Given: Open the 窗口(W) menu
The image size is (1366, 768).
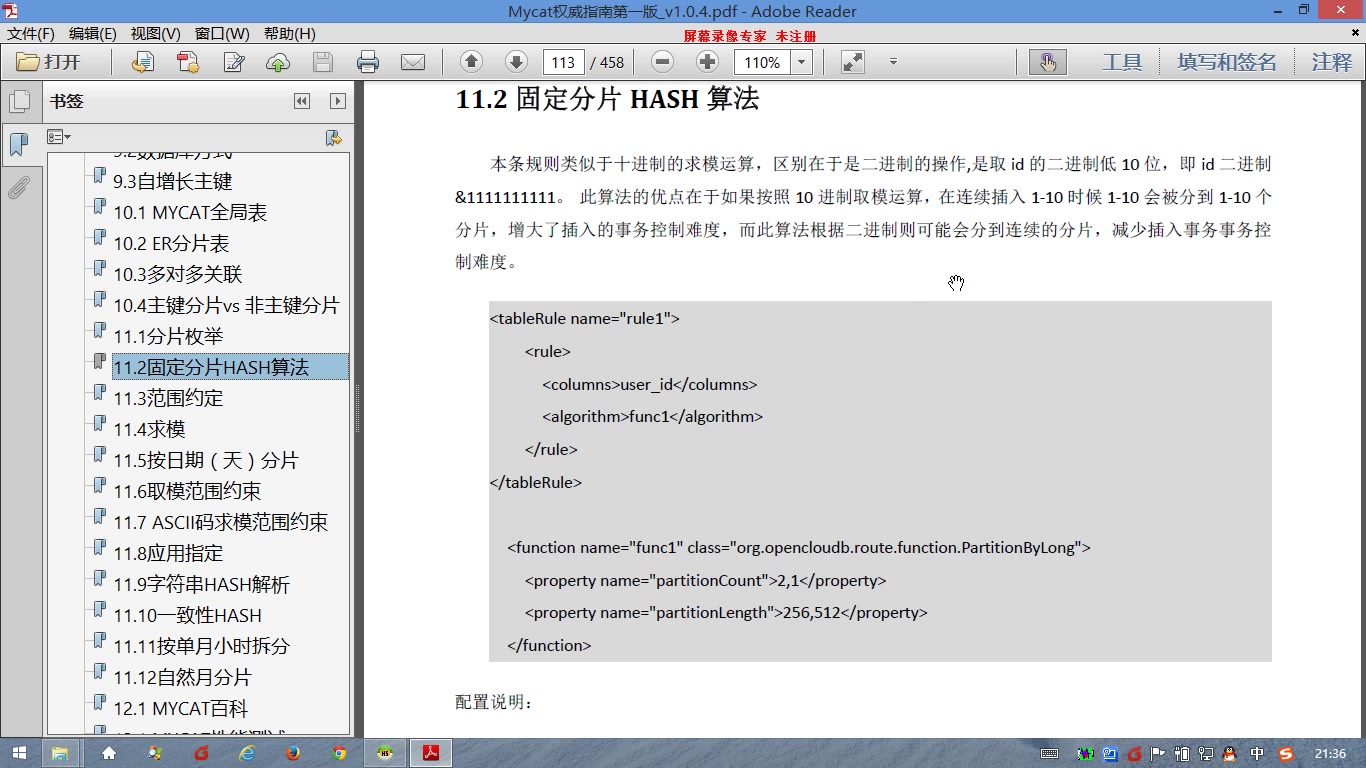Looking at the screenshot, I should (222, 34).
